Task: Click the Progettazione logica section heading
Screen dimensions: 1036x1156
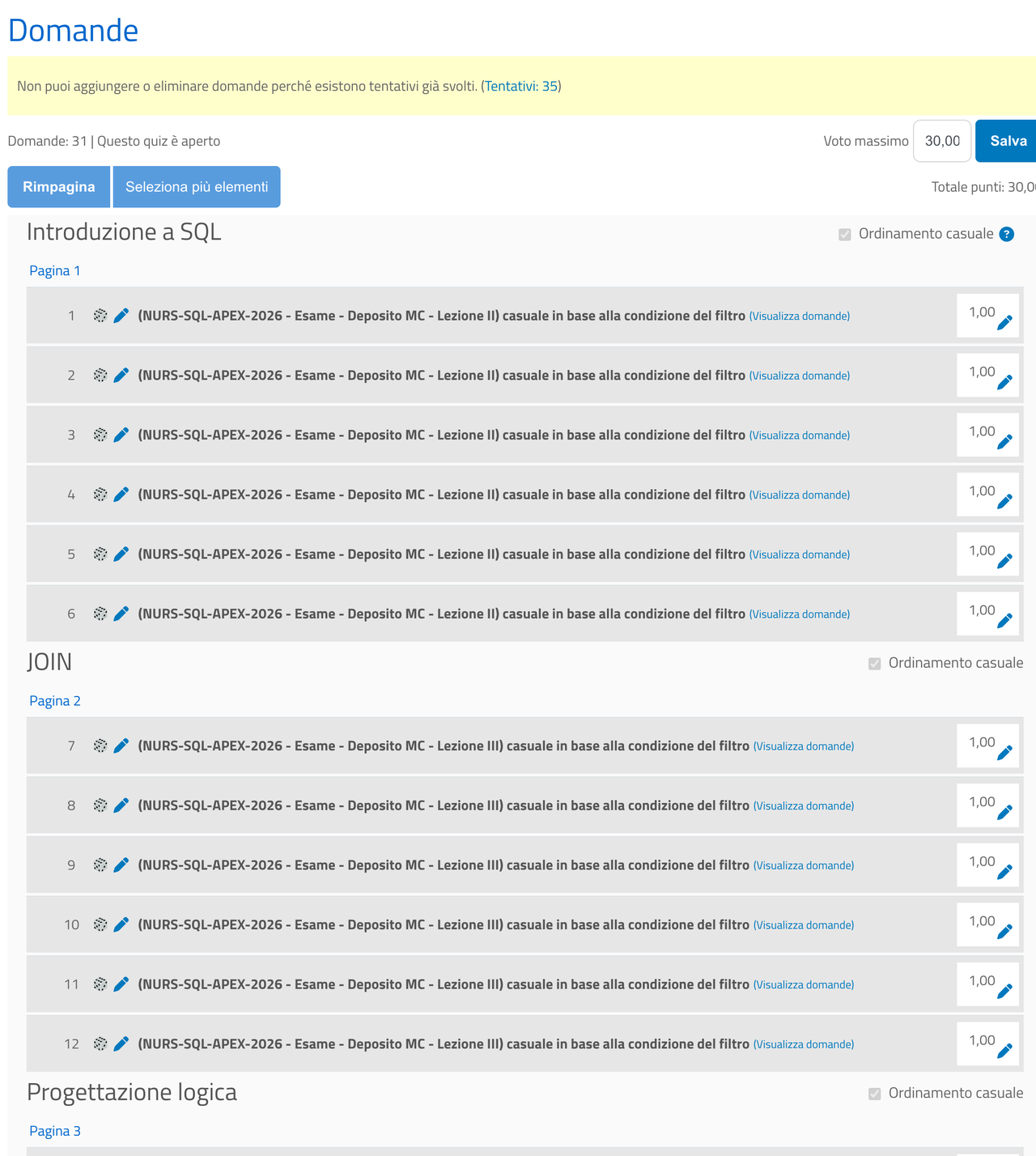Action: coord(132,1092)
